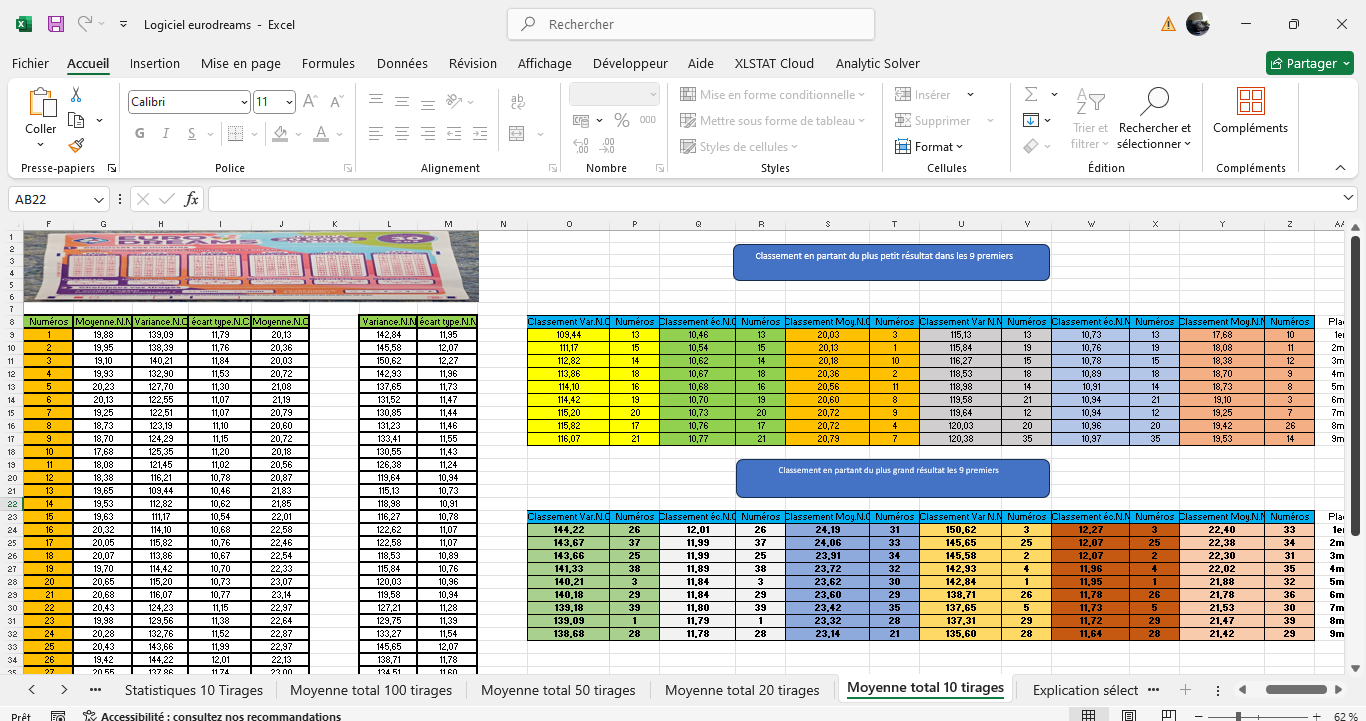Save the workbook with the disk icon
This screenshot has width=1366, height=721.
pos(56,24)
